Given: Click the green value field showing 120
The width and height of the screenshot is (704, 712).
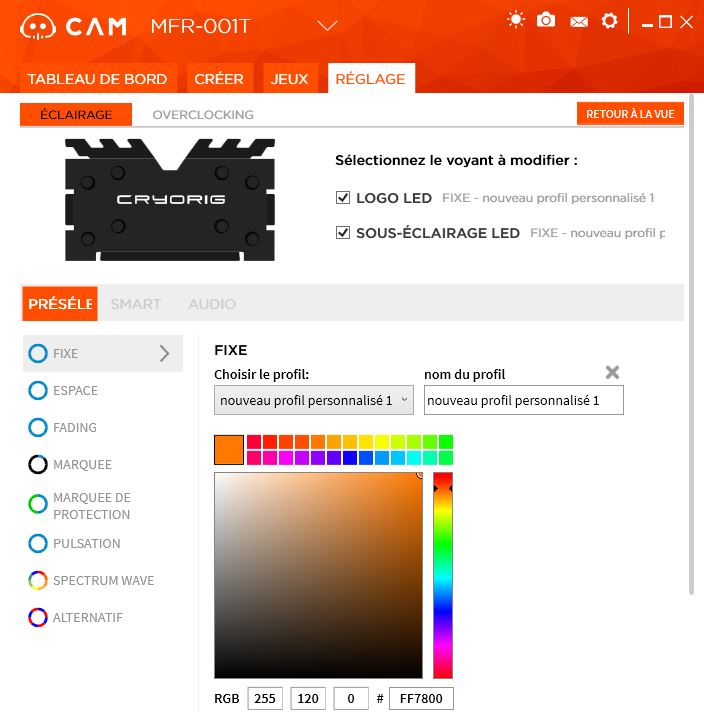Looking at the screenshot, I should point(308,698).
